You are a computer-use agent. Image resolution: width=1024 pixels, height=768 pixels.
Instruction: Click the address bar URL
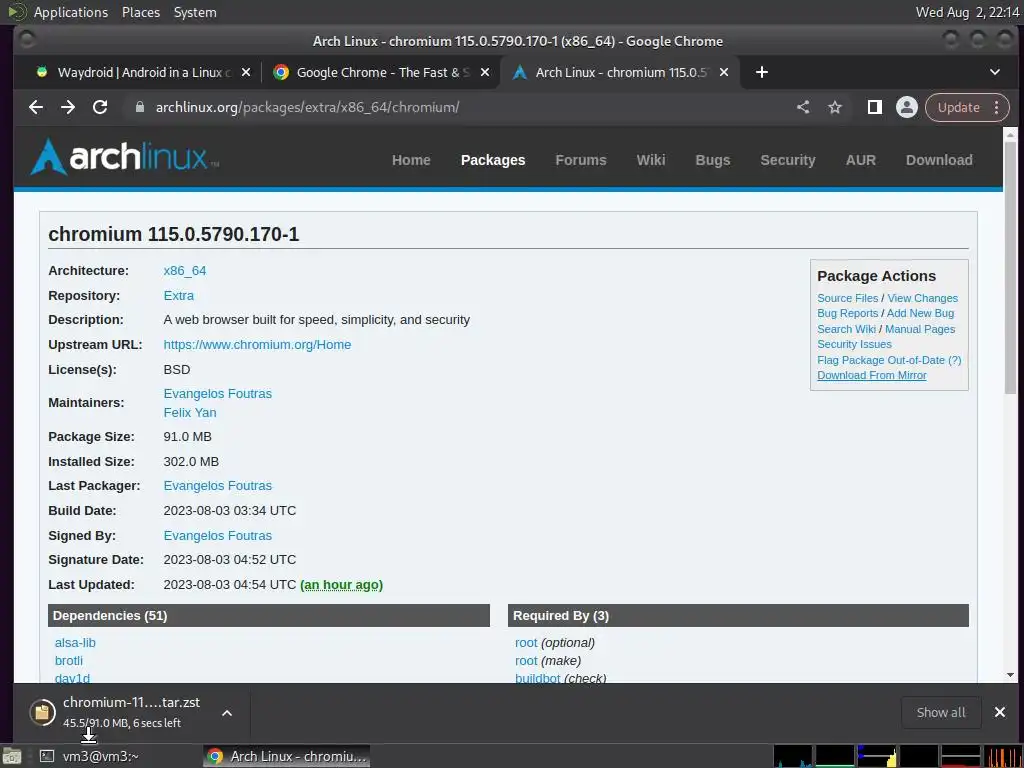click(307, 107)
